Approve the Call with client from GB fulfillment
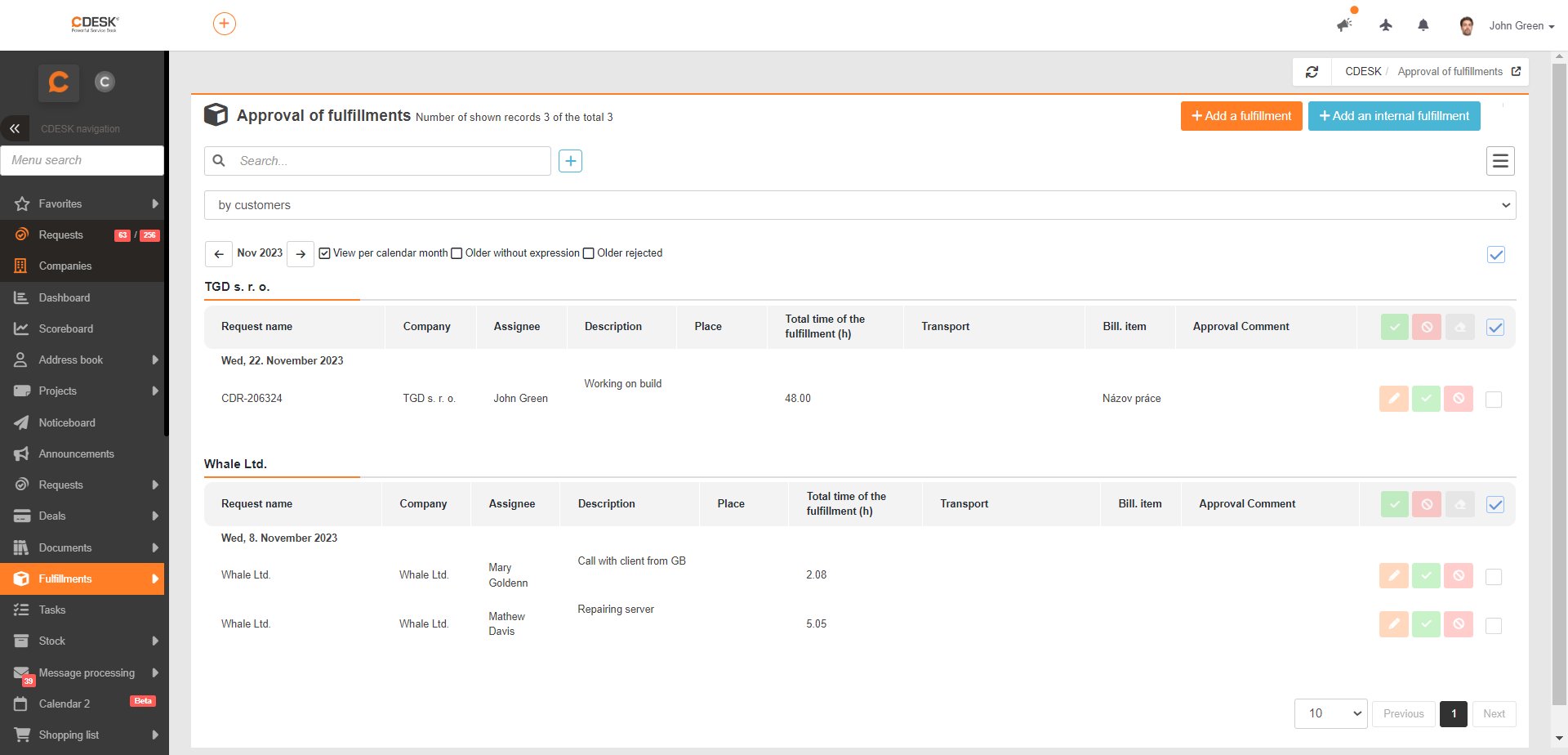The height and width of the screenshot is (755, 1568). pos(1426,576)
